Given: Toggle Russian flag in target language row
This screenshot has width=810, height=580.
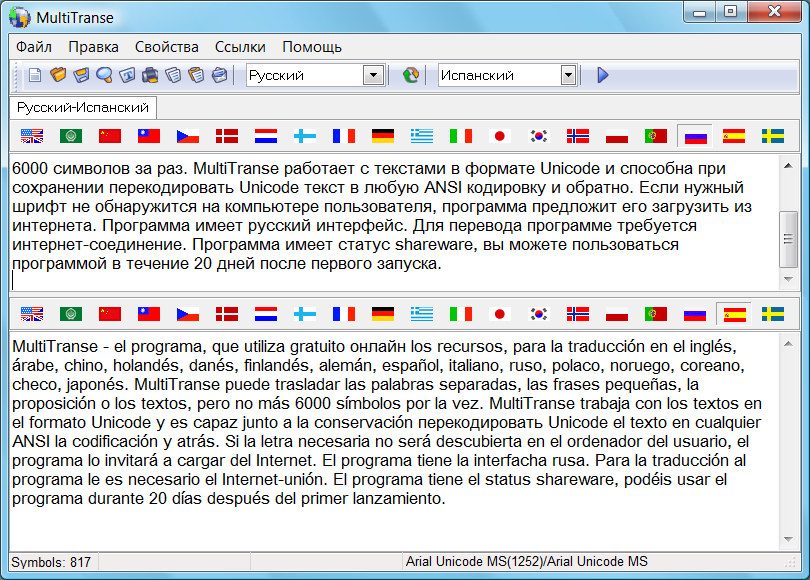Looking at the screenshot, I should click(695, 313).
